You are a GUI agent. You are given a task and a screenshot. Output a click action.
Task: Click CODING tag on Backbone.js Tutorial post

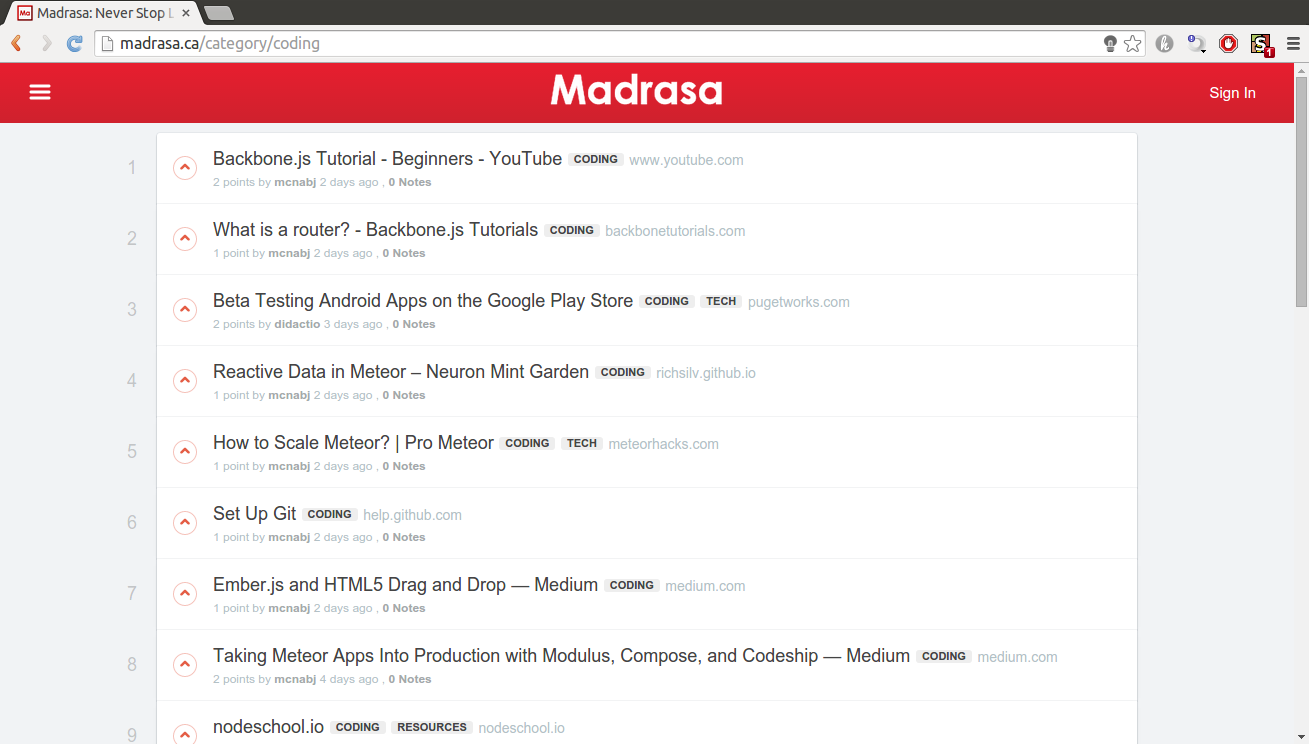[x=596, y=160]
